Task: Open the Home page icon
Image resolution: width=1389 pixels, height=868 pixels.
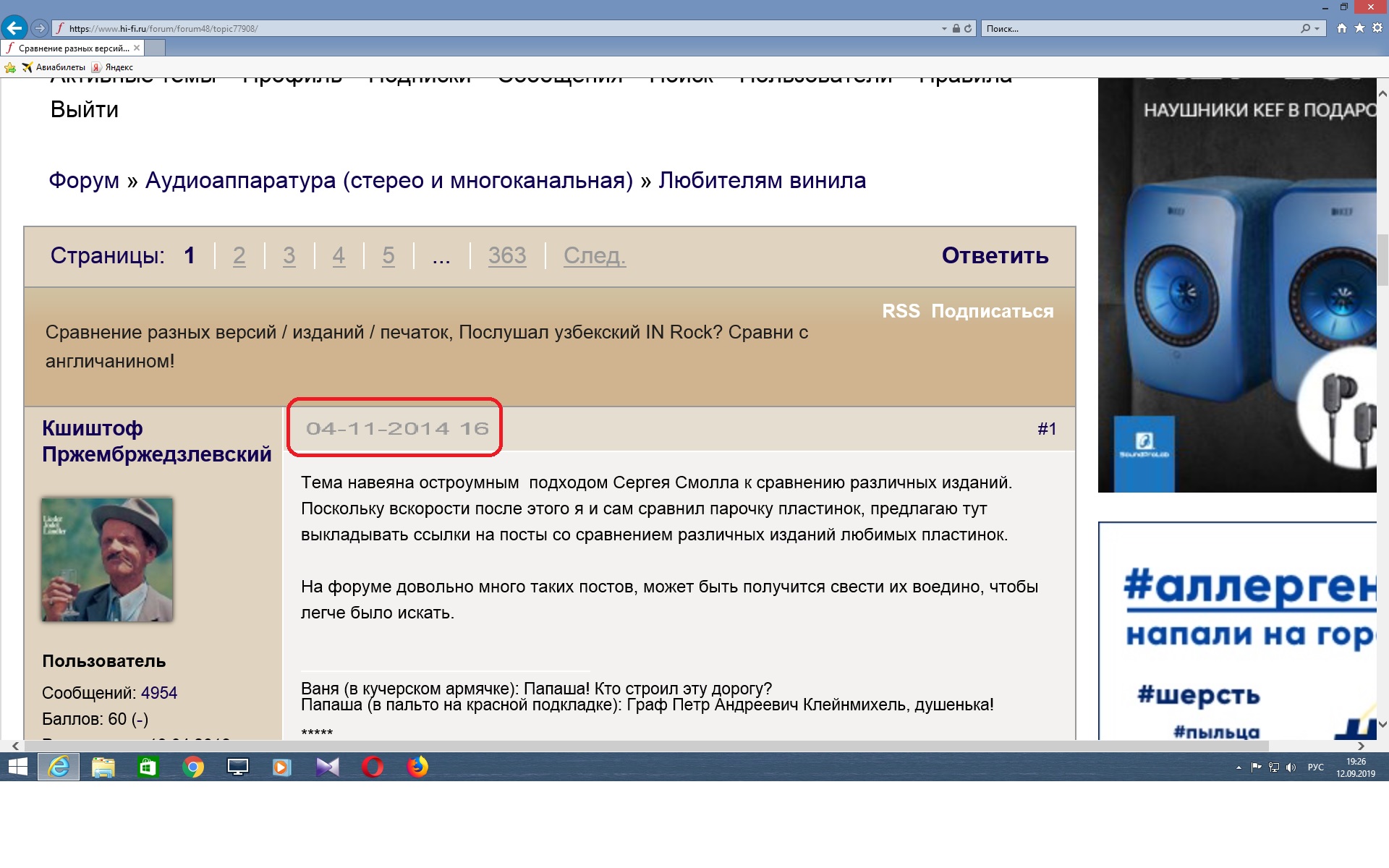Action: coord(1342,28)
